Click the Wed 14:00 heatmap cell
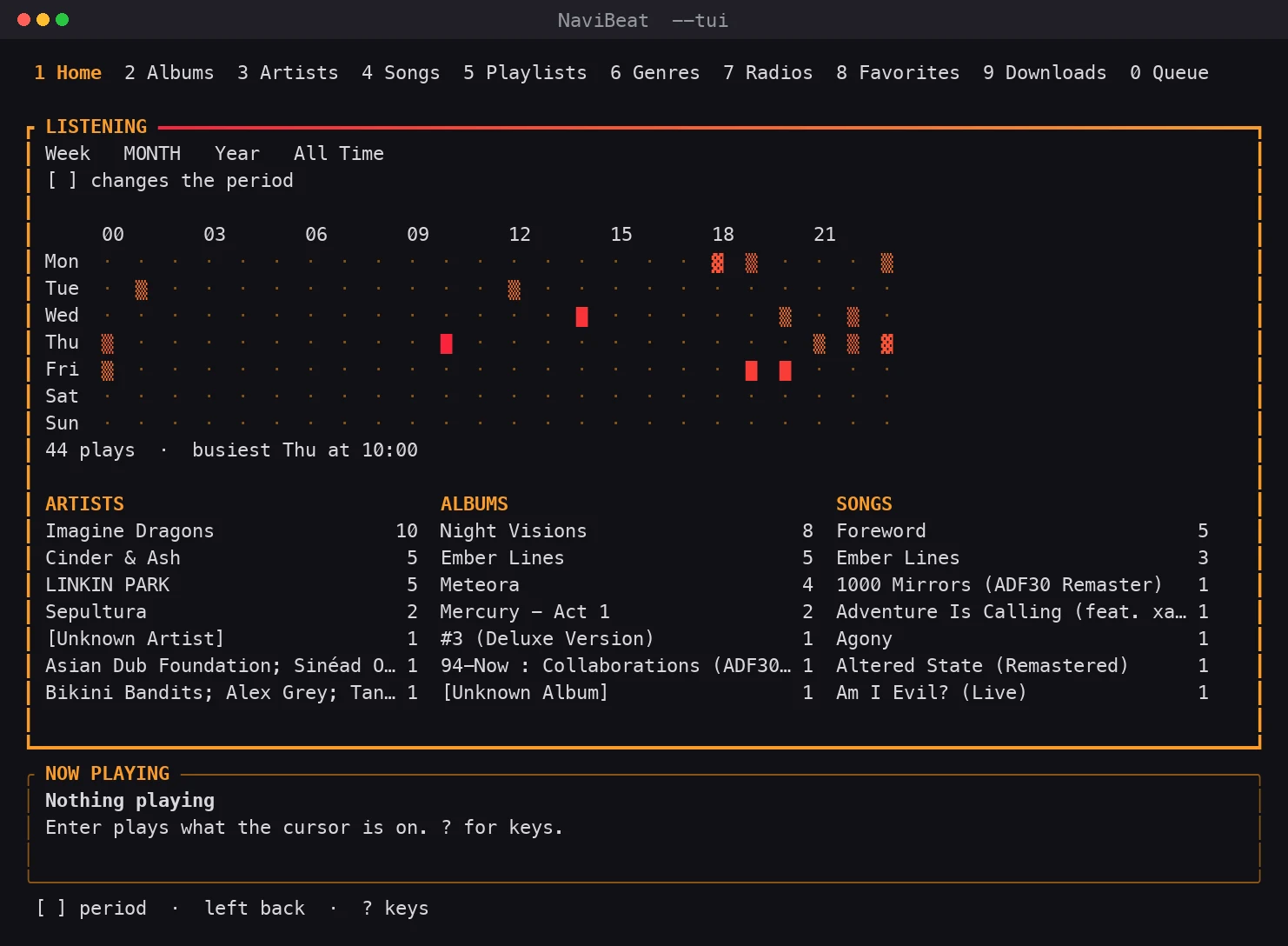Image resolution: width=1288 pixels, height=946 pixels. pos(581,316)
